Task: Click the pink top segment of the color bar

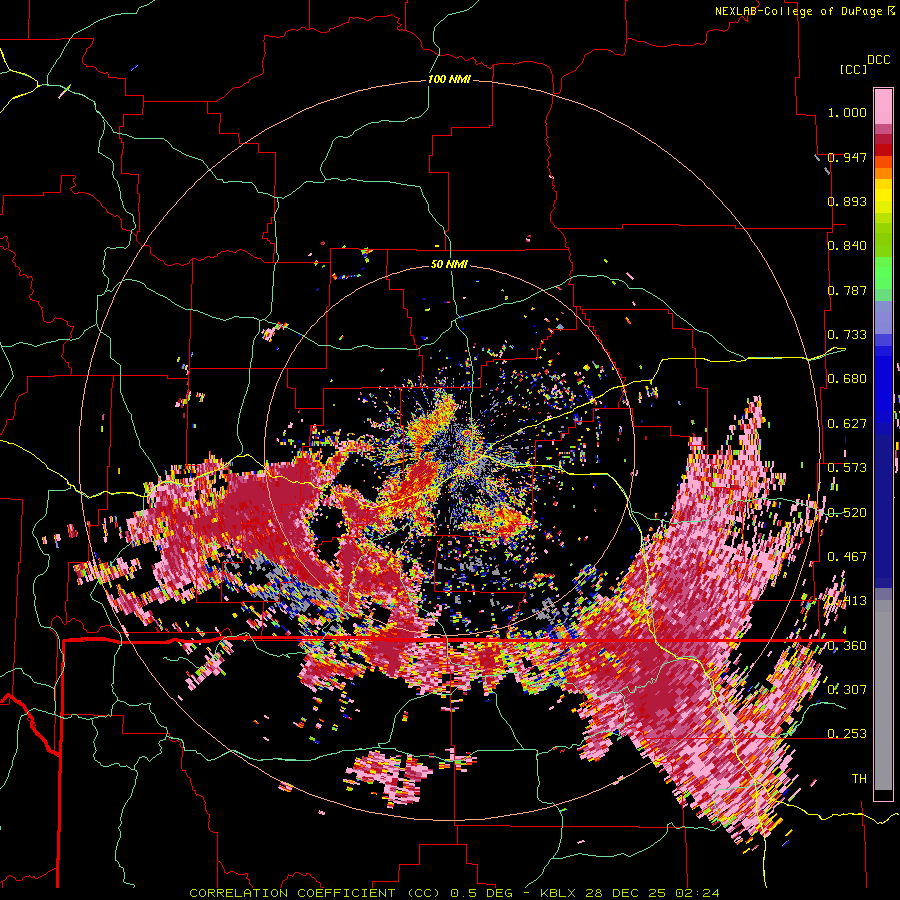Action: click(x=883, y=106)
